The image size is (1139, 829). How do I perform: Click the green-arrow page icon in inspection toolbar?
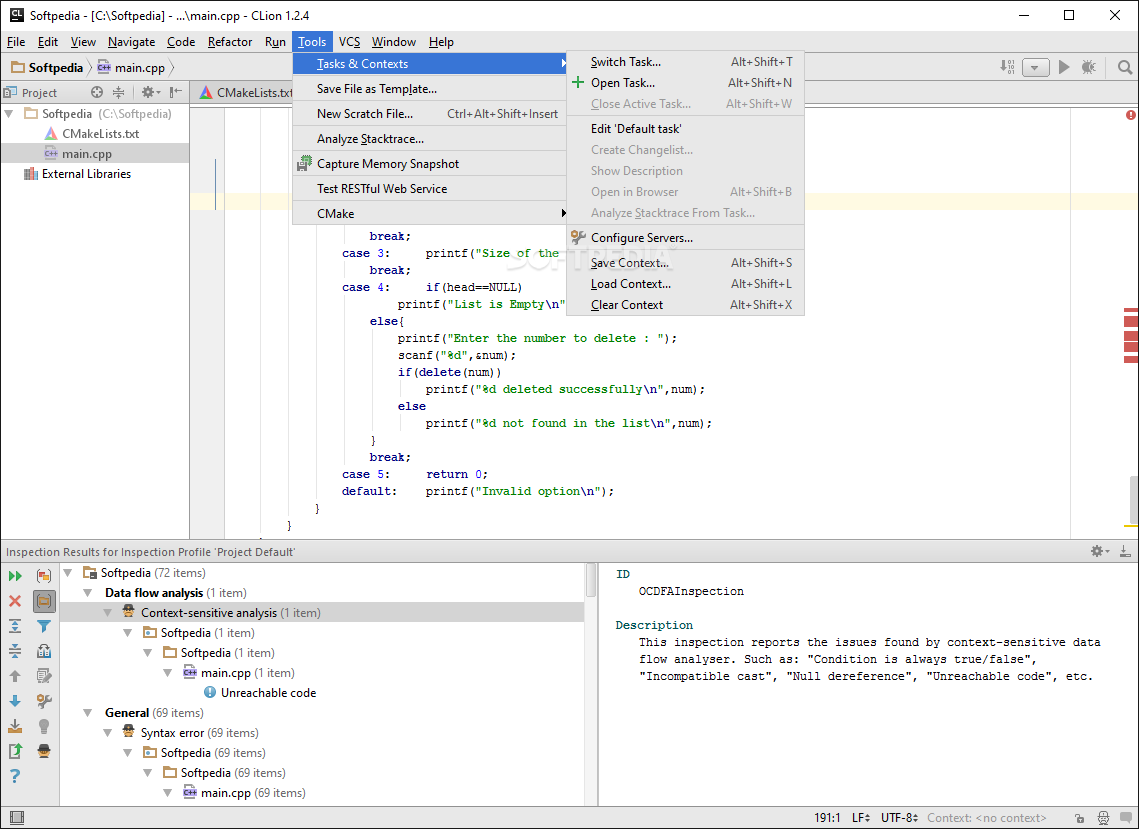coord(15,751)
